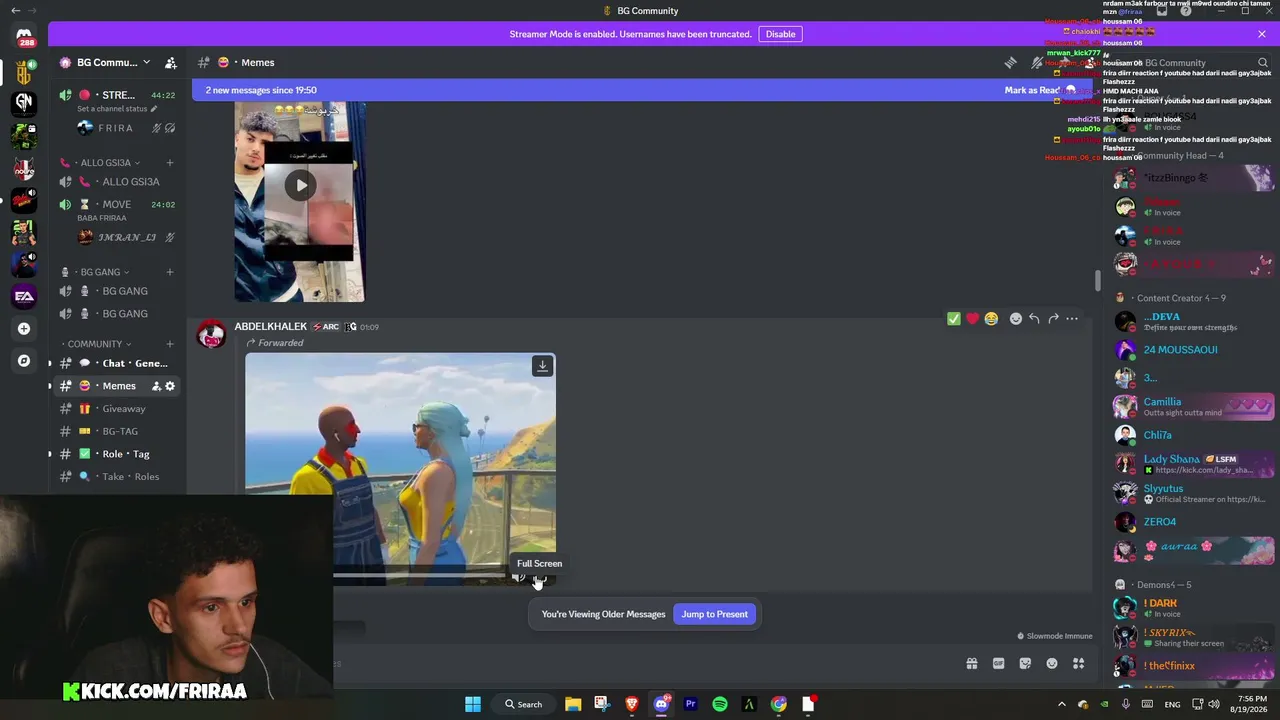
Task: React with laughing tears emoji
Action: pyautogui.click(x=991, y=319)
